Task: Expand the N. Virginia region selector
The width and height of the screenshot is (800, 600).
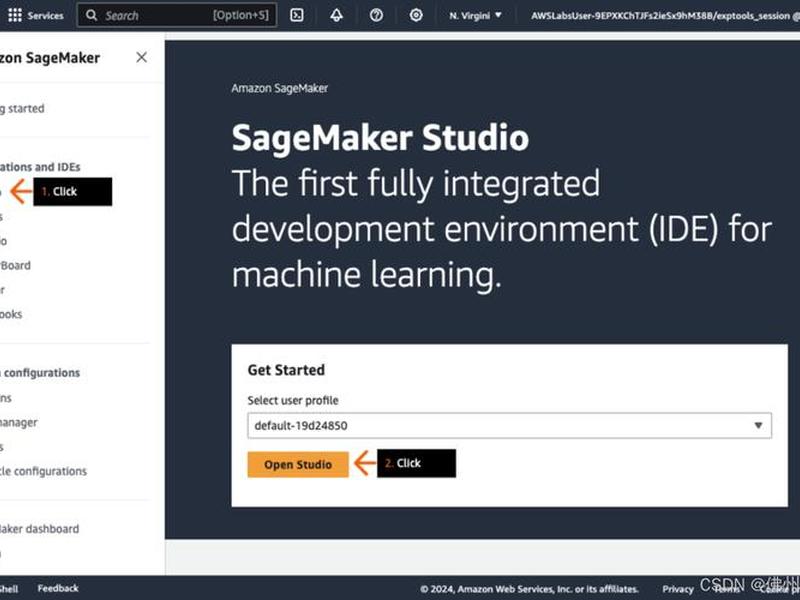Action: click(x=475, y=16)
